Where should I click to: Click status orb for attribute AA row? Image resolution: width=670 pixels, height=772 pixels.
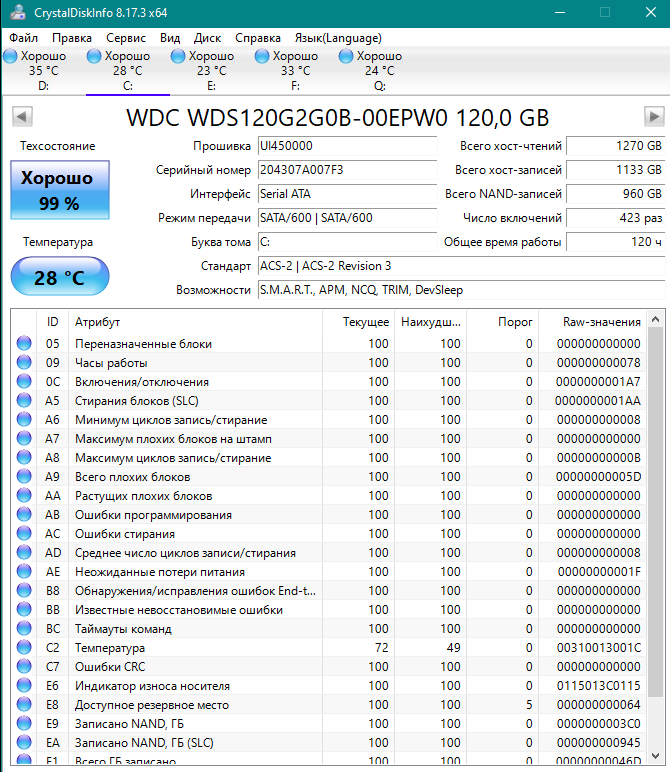[x=24, y=495]
